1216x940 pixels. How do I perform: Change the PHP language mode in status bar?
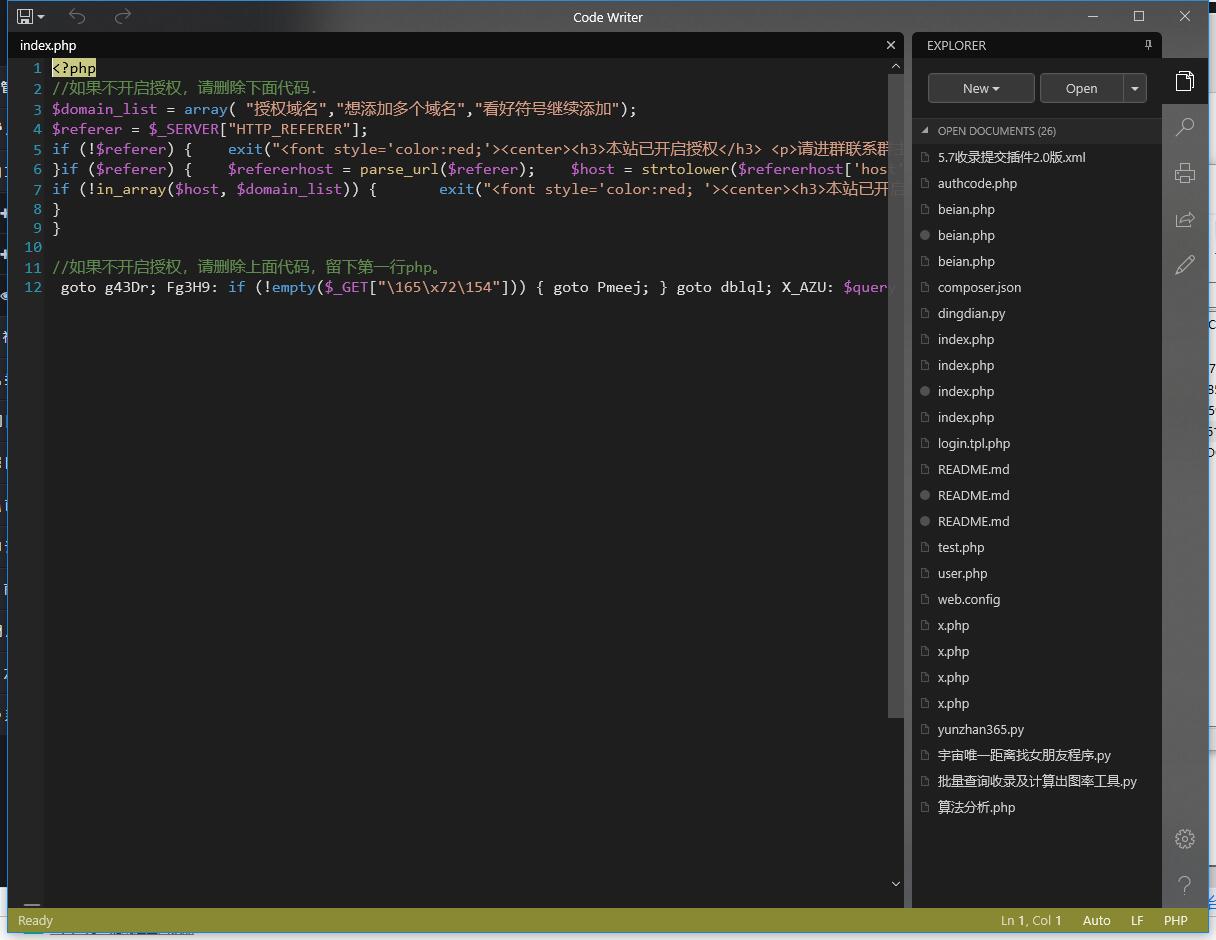pyautogui.click(x=1175, y=921)
